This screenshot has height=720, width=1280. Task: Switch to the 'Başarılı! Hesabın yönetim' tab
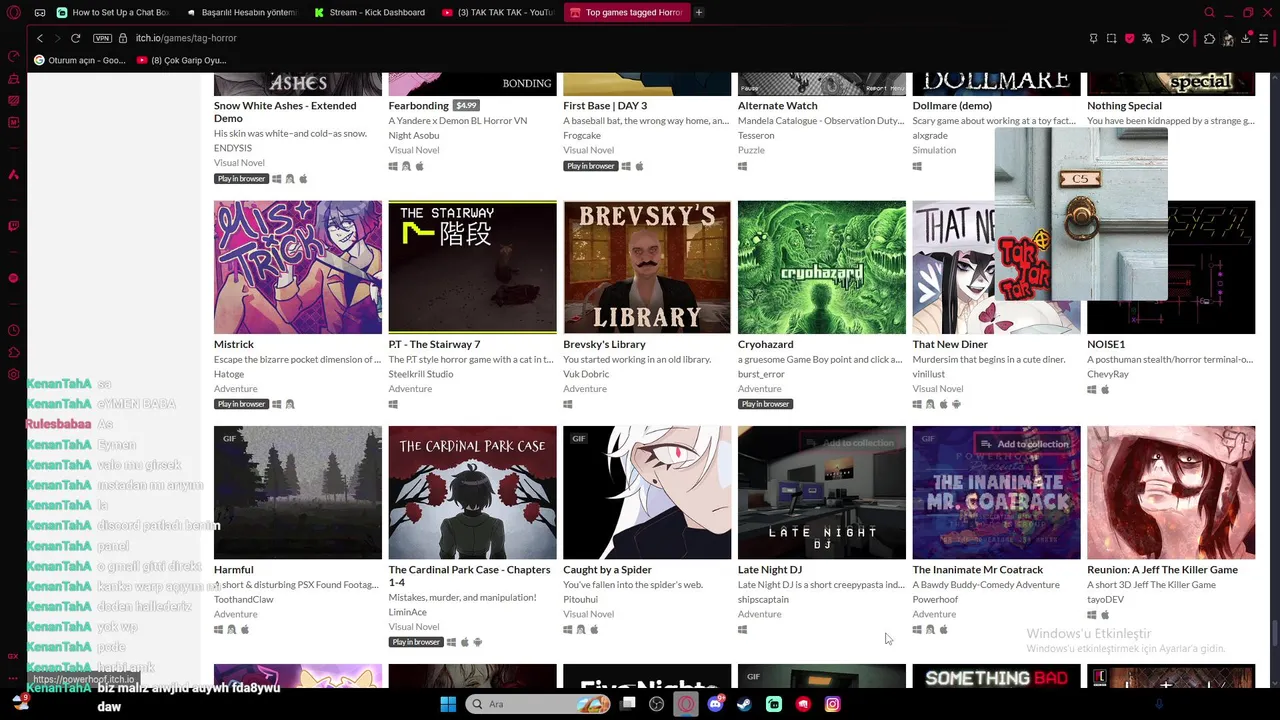[241, 13]
